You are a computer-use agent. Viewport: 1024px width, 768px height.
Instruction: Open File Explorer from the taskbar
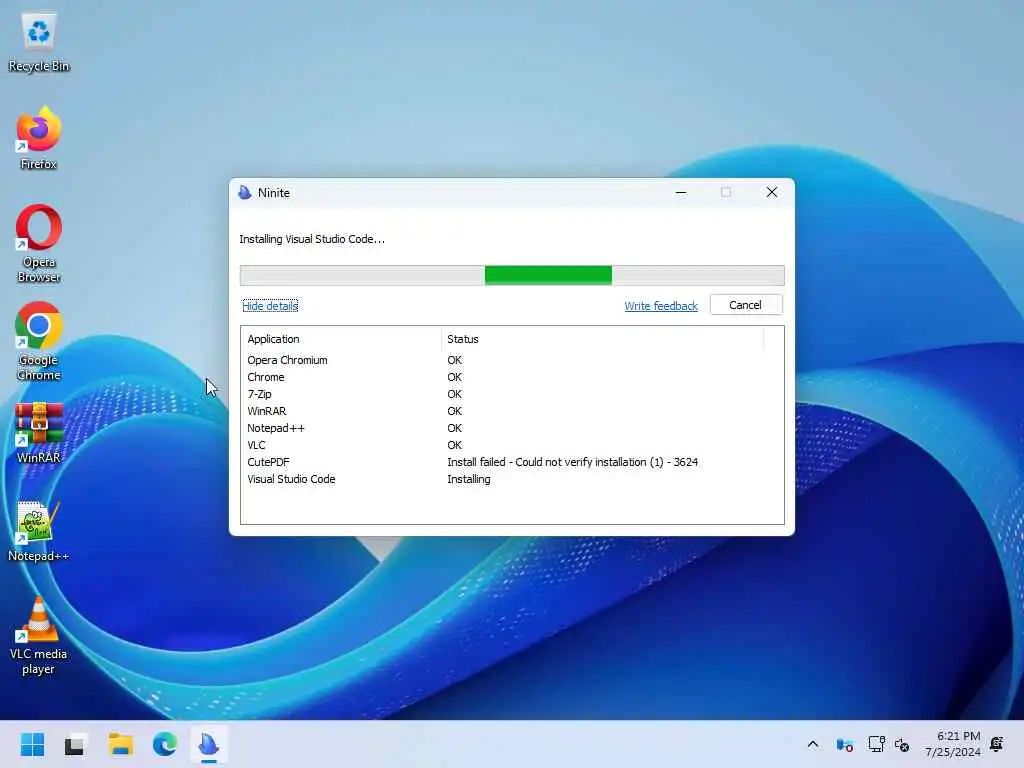pyautogui.click(x=121, y=744)
